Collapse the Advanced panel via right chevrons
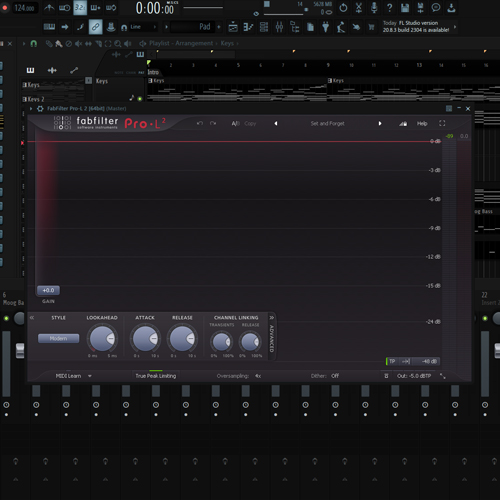This screenshot has width=500, height=500. (272, 318)
